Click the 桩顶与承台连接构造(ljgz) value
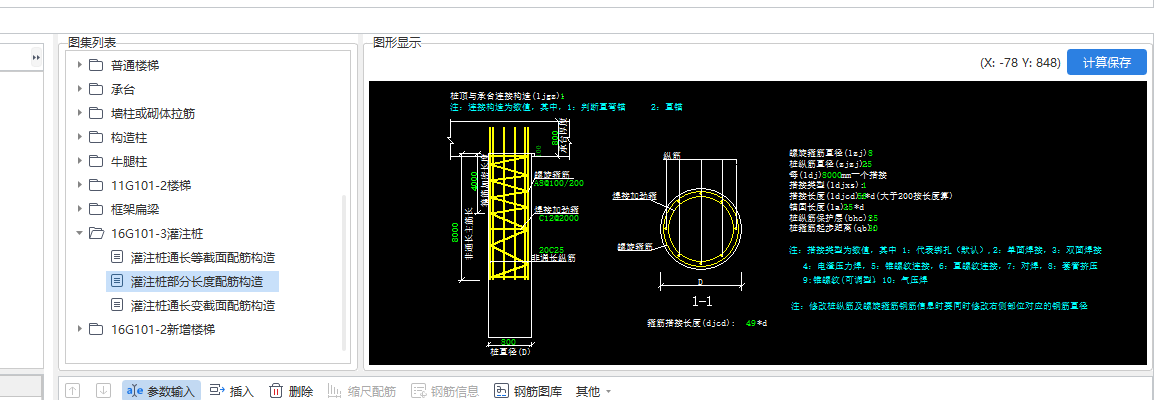The height and width of the screenshot is (400, 1155). coord(562,96)
